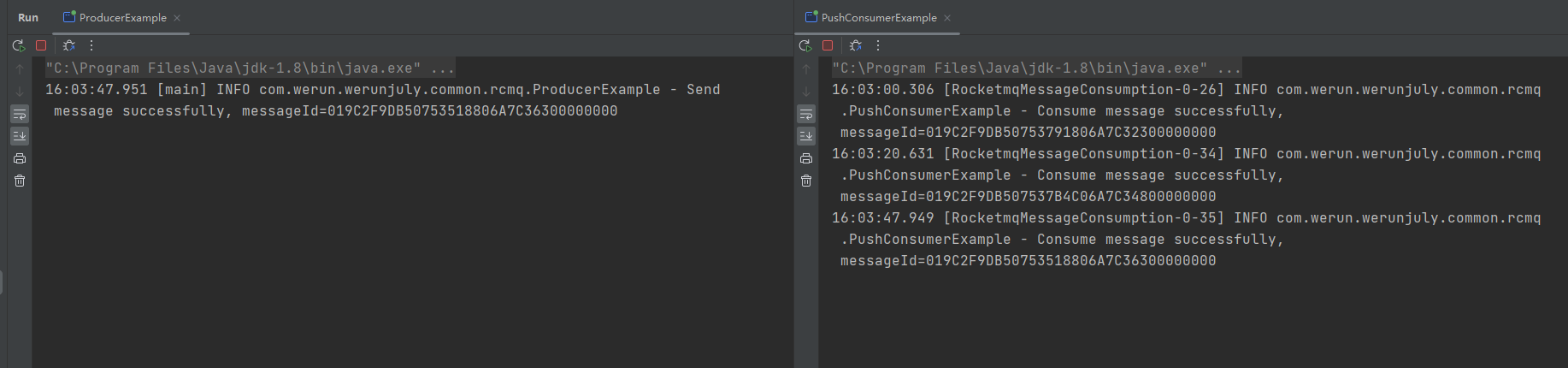Open more options menu in ProducerExample toolbar

91,45
